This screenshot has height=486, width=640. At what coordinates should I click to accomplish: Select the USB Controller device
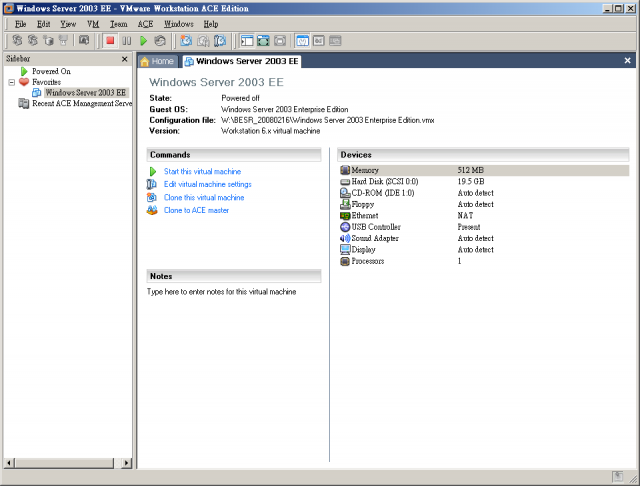coord(483,227)
